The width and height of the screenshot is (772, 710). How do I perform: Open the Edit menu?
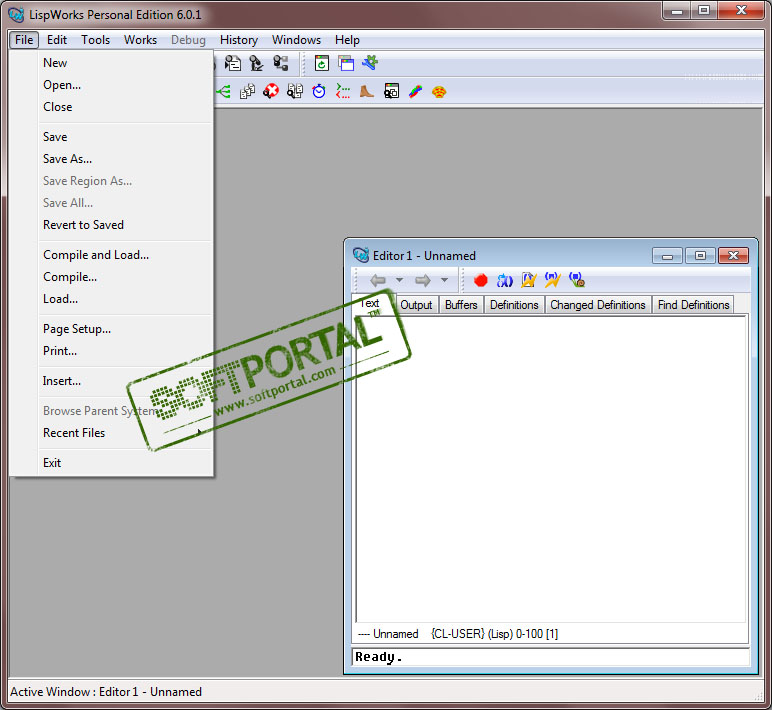click(x=57, y=40)
